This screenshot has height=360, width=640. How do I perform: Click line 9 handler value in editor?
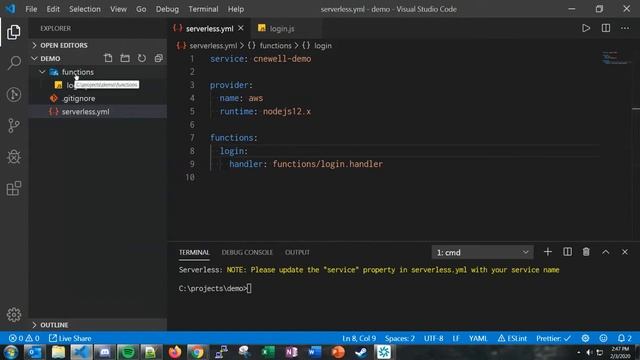pos(328,164)
